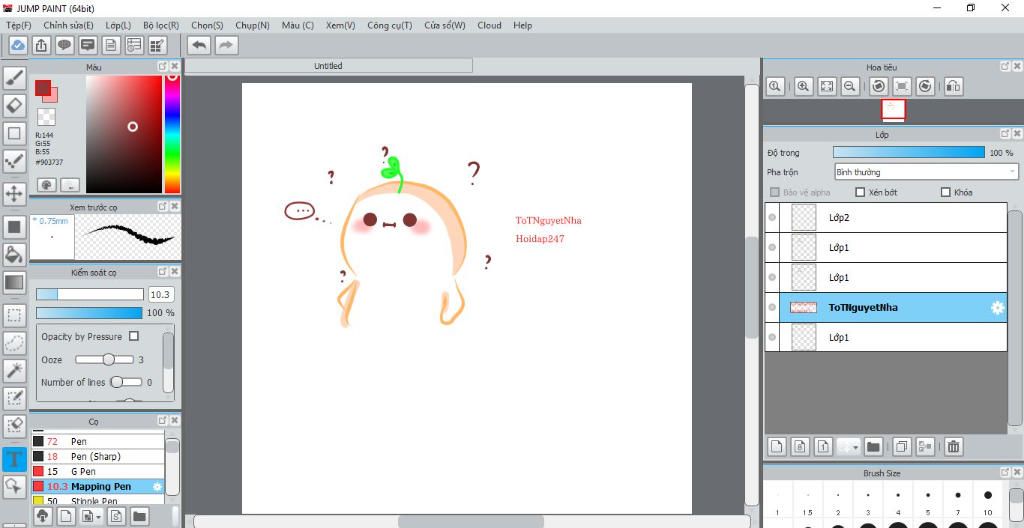
Task: Open add-brush dropdown arrow in Cọ panel
Action: 98,517
